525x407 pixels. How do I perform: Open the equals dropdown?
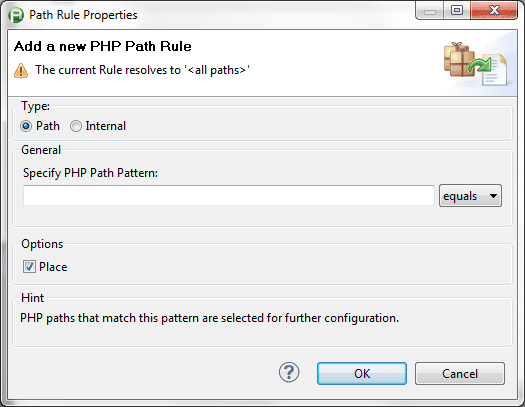point(470,196)
